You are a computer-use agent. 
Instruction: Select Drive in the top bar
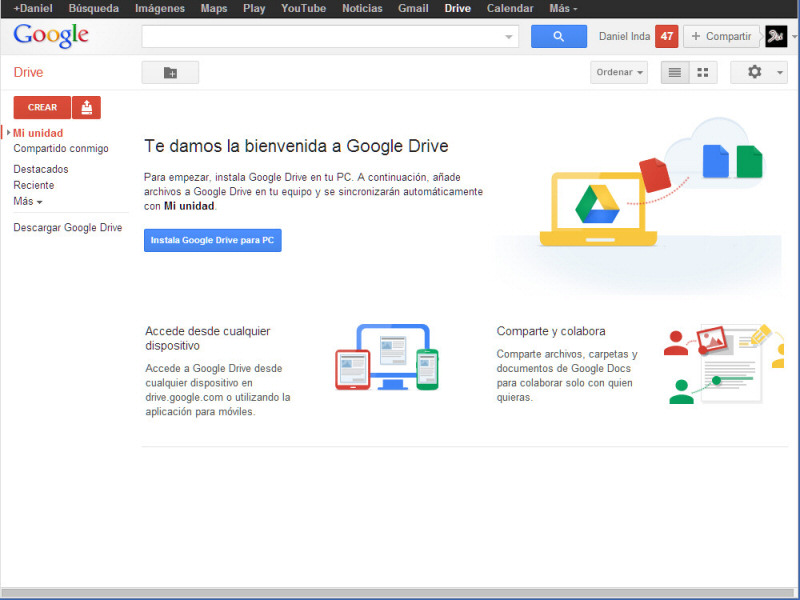[458, 9]
